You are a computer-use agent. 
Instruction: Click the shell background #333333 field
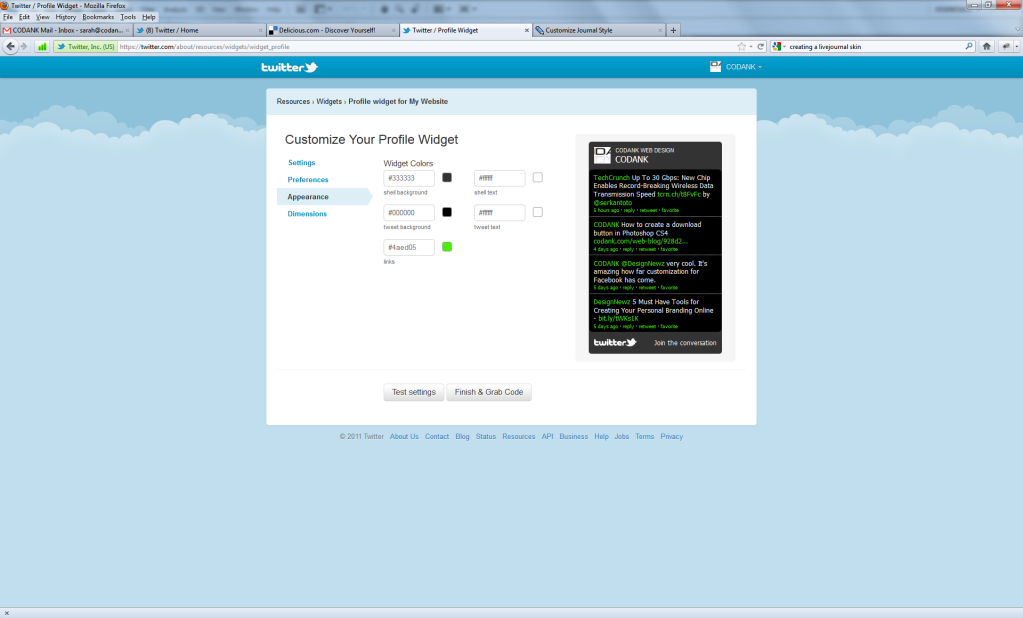[x=409, y=178]
